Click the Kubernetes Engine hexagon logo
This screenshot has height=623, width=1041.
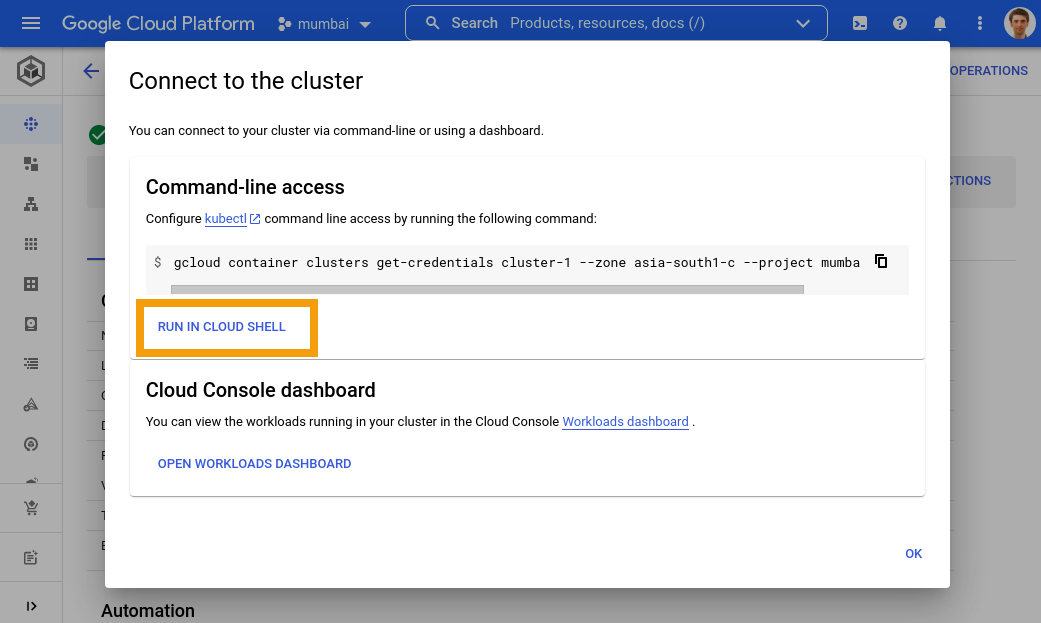31,70
